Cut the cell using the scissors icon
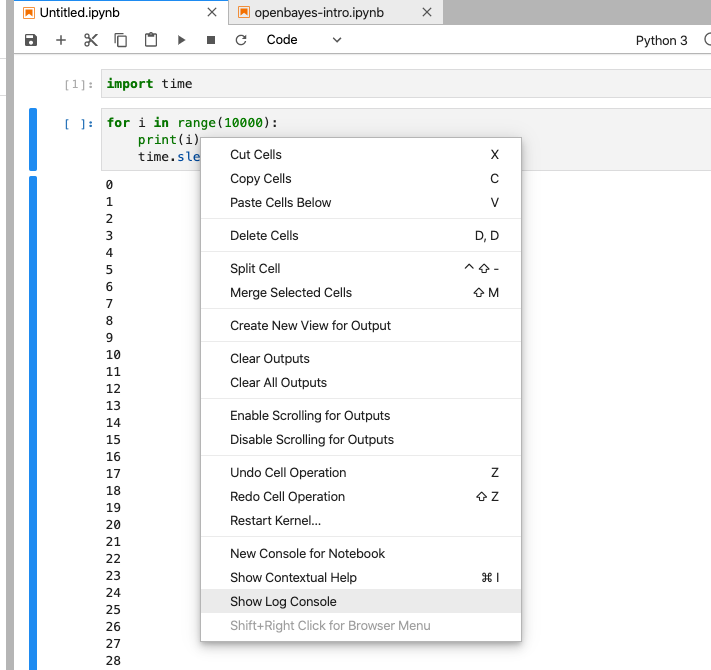 pos(91,40)
